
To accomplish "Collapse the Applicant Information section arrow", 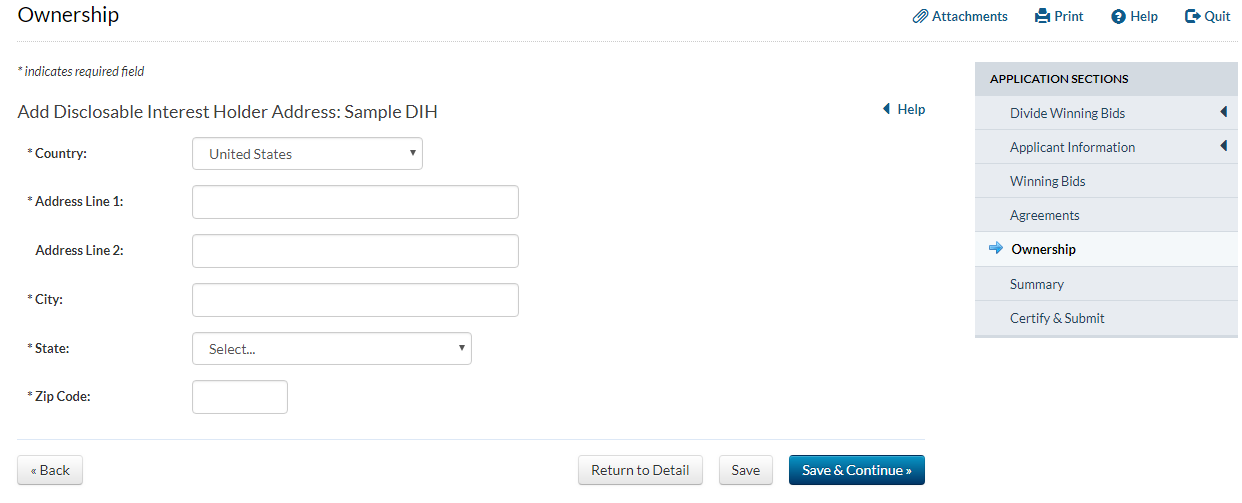I will click(1223, 147).
